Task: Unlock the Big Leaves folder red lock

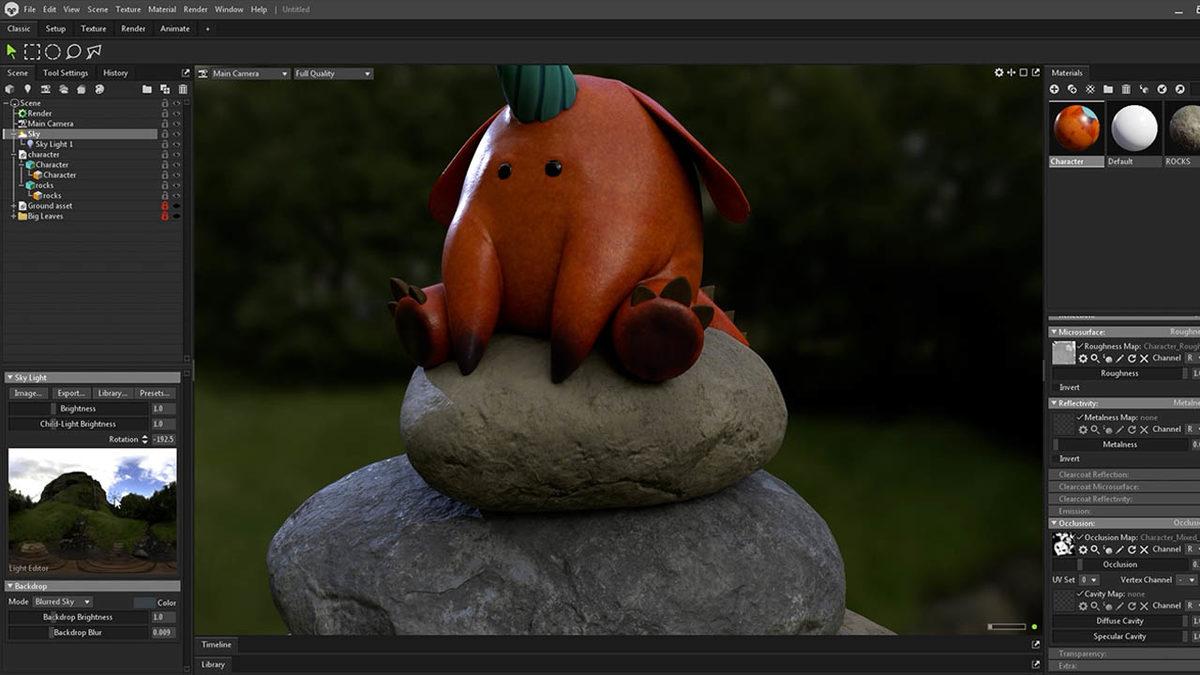Action: tap(165, 216)
